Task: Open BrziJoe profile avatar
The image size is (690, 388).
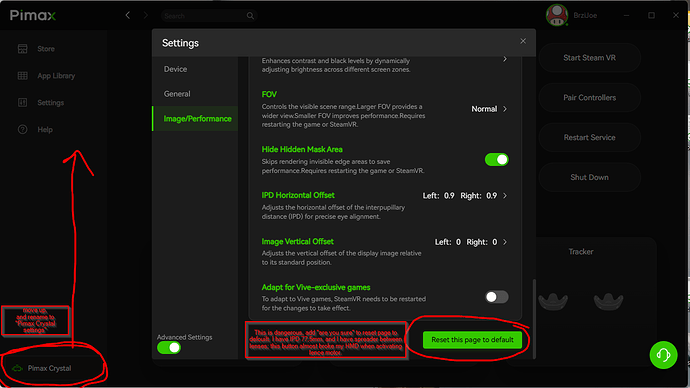Action: [x=557, y=15]
